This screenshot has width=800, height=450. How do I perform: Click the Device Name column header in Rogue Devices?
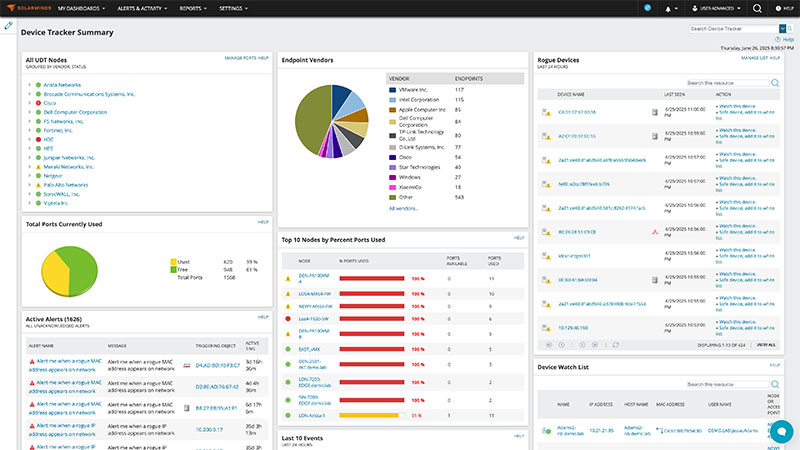pos(571,94)
